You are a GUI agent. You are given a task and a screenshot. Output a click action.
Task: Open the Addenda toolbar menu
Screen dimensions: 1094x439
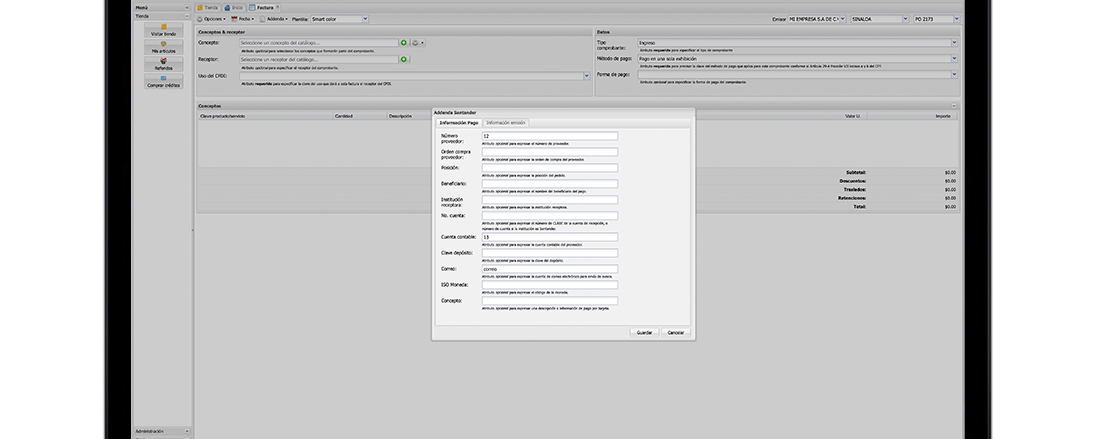point(272,19)
